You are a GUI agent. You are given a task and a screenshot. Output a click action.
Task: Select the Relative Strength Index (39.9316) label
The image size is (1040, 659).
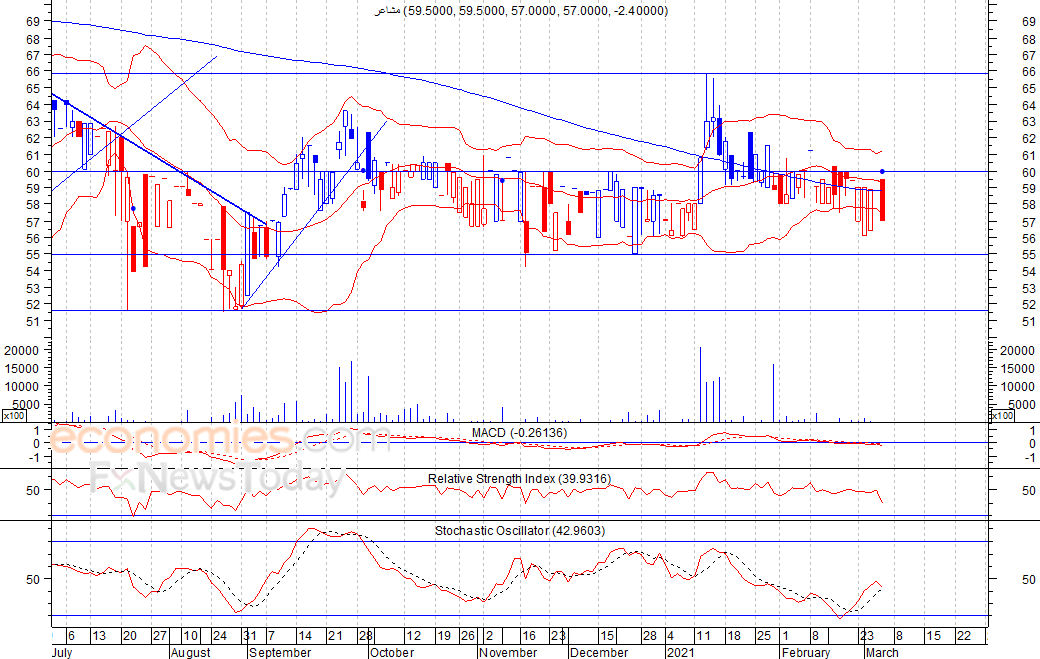(x=519, y=479)
